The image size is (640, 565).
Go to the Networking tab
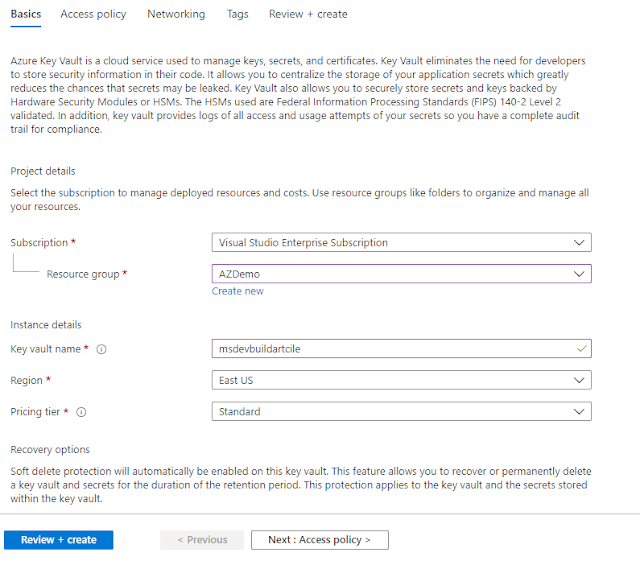[176, 15]
